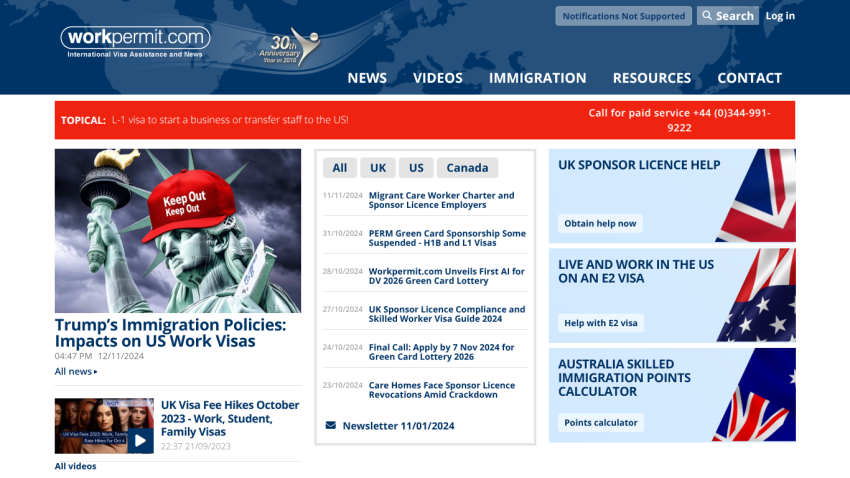Open the NEWS menu

tap(367, 78)
